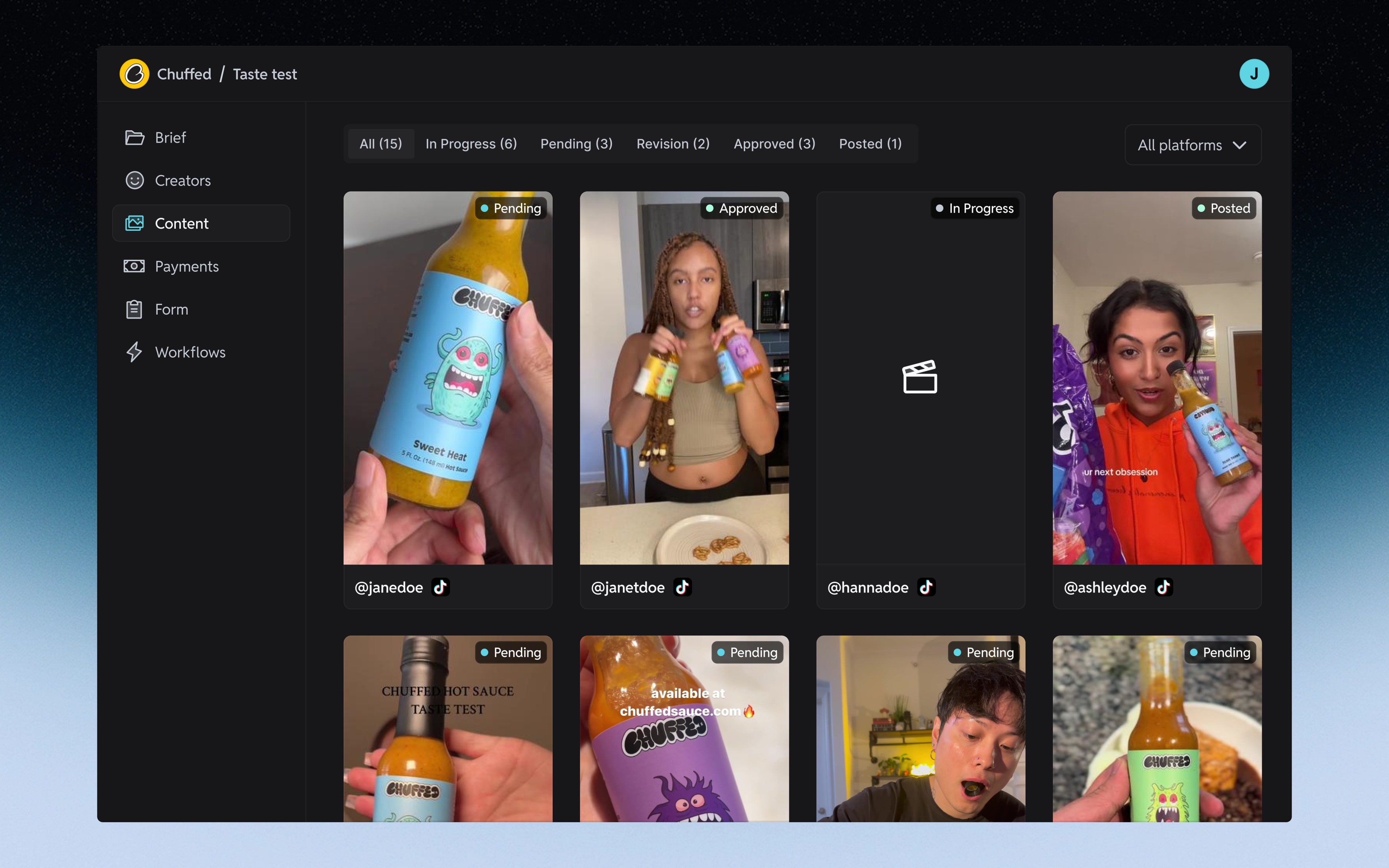Show the Approved (3) tab
Viewport: 1389px width, 868px height.
774,144
